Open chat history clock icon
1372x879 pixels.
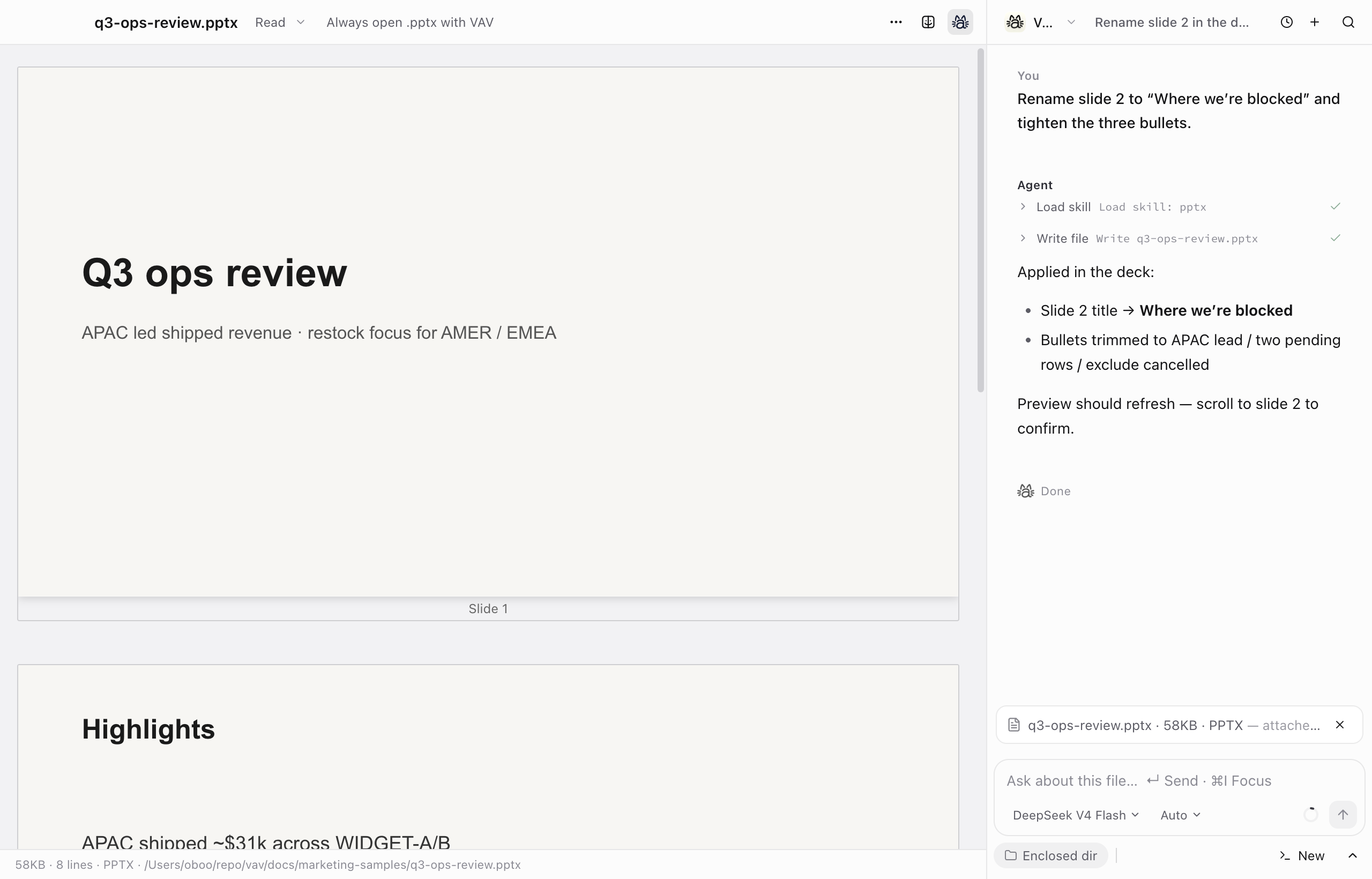tap(1286, 23)
